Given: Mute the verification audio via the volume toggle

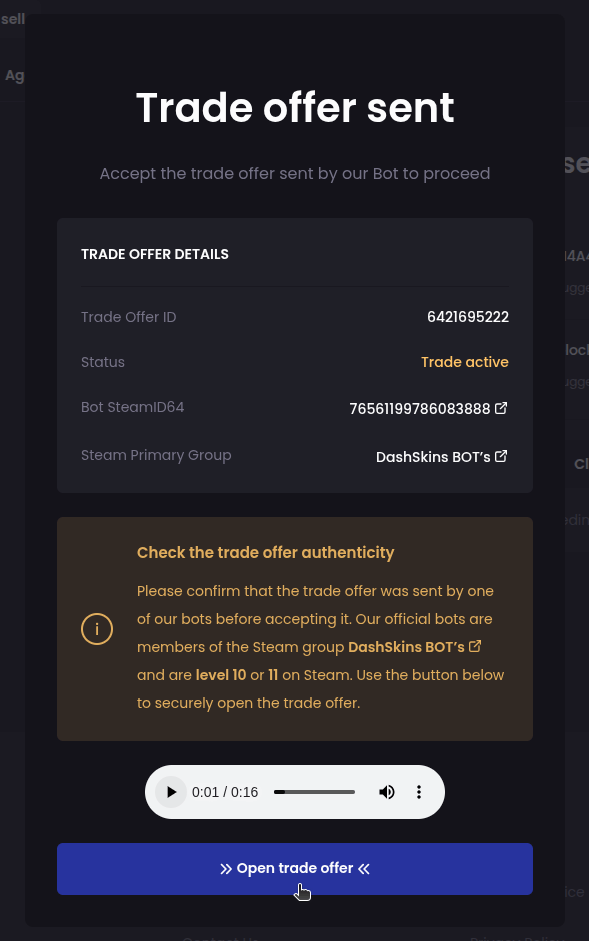Looking at the screenshot, I should (x=387, y=791).
